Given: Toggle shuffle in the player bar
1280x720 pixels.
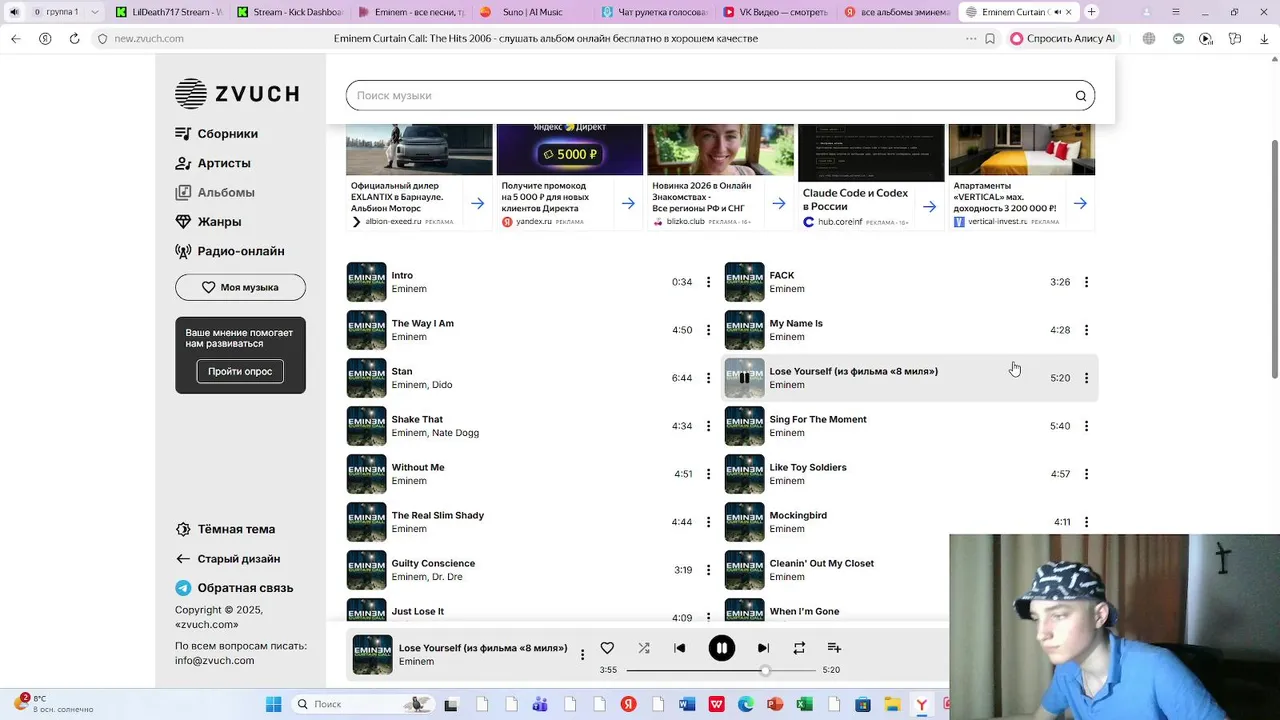Looking at the screenshot, I should 644,648.
